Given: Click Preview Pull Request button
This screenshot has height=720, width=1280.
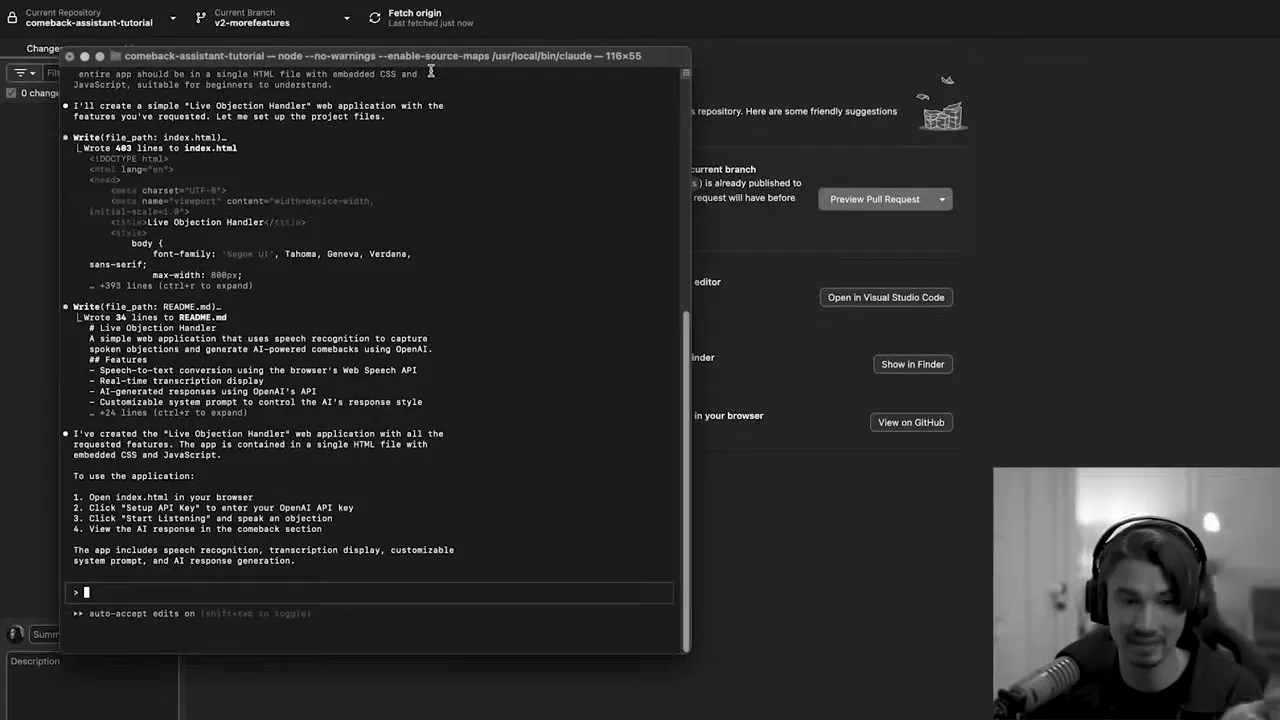Looking at the screenshot, I should click(875, 199).
